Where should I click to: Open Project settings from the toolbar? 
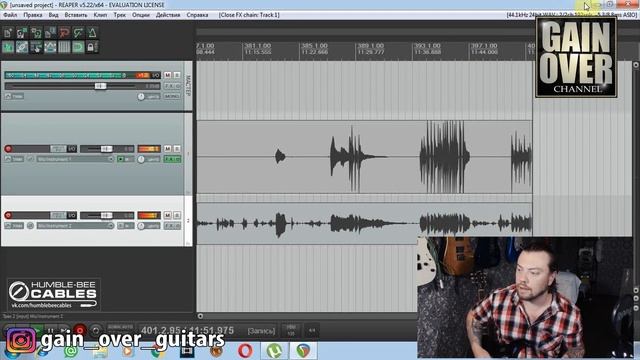50,33
